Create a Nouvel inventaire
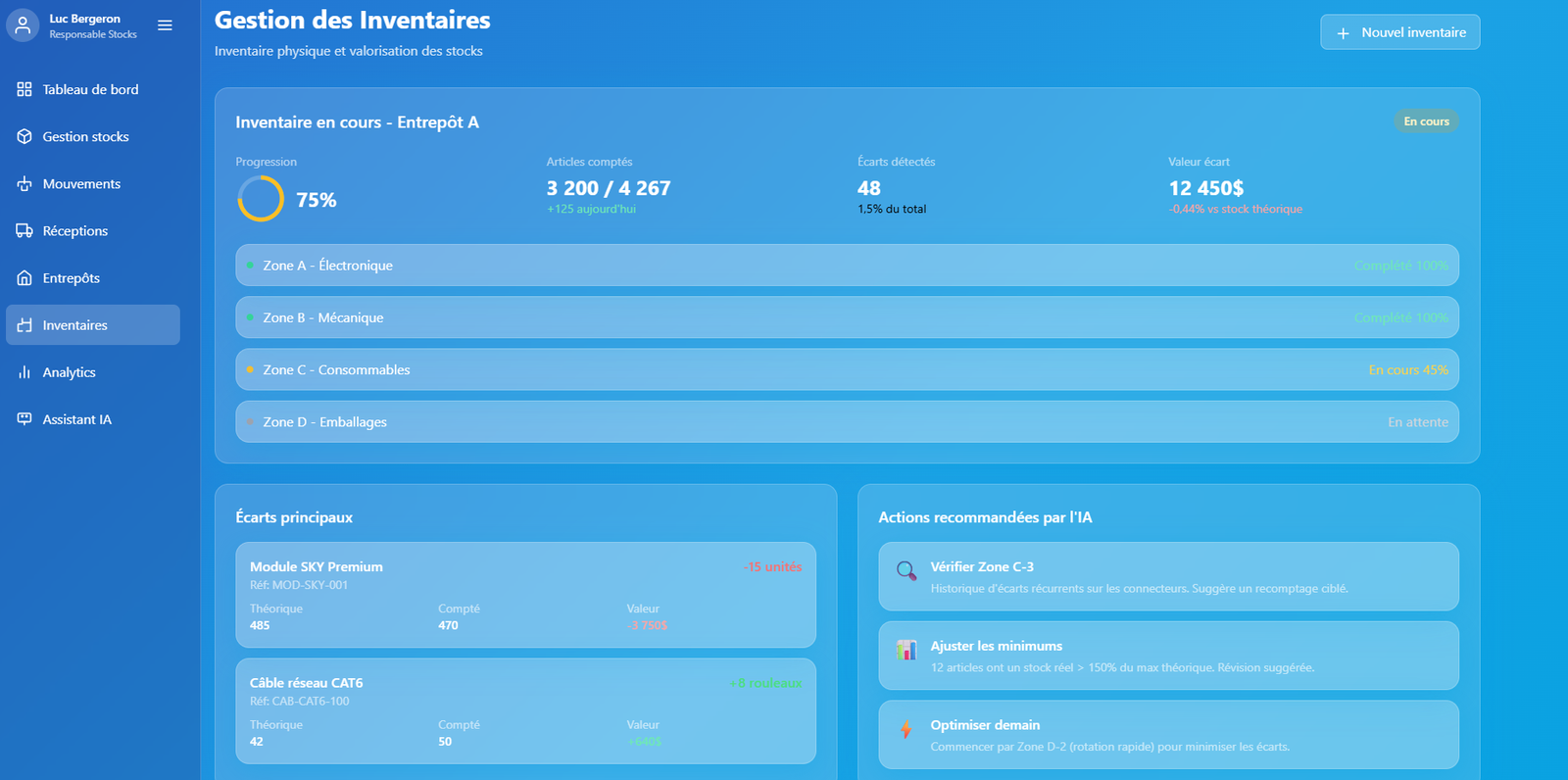 (x=1399, y=32)
